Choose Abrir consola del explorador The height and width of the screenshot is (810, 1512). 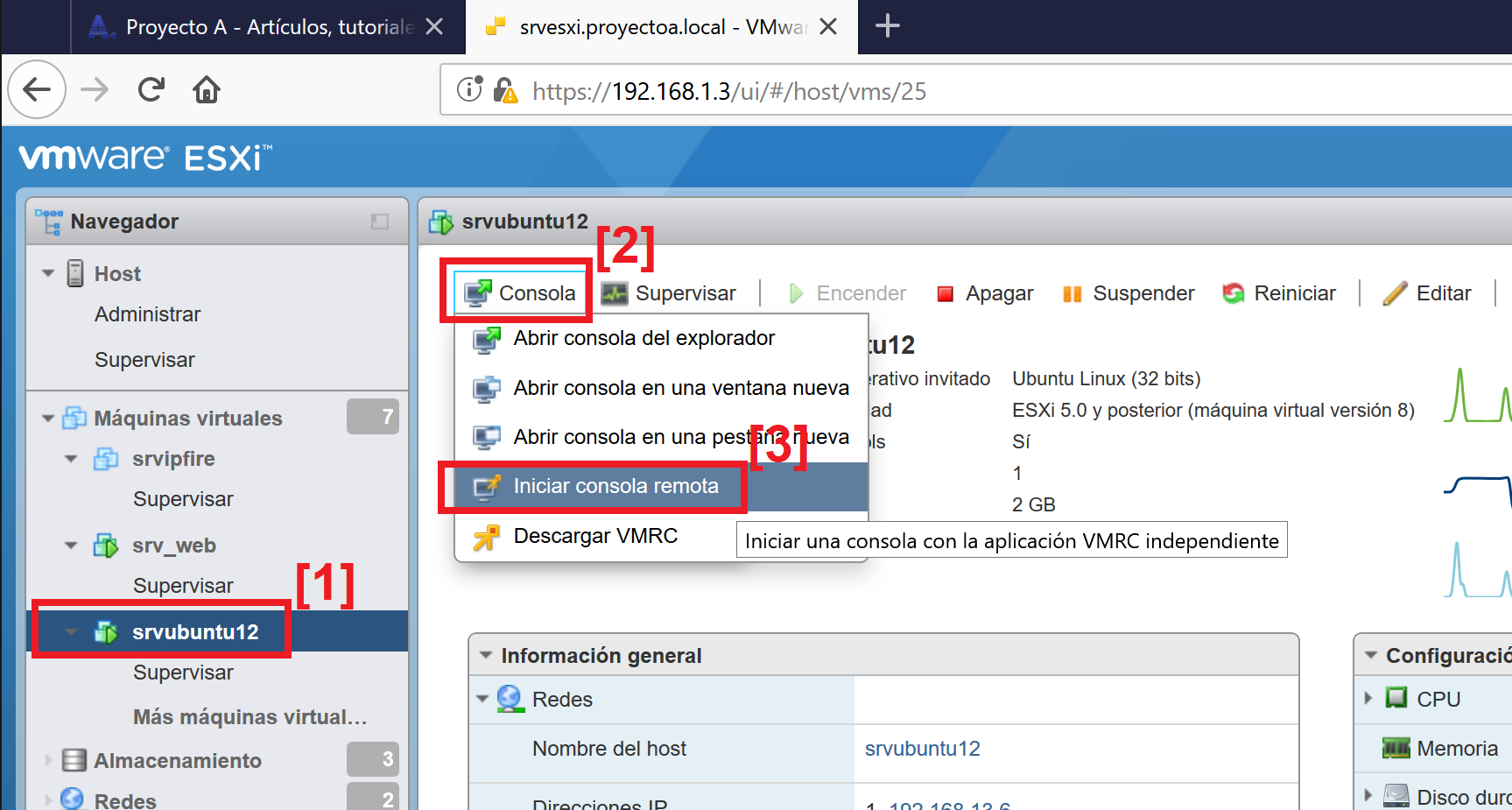[x=662, y=338]
